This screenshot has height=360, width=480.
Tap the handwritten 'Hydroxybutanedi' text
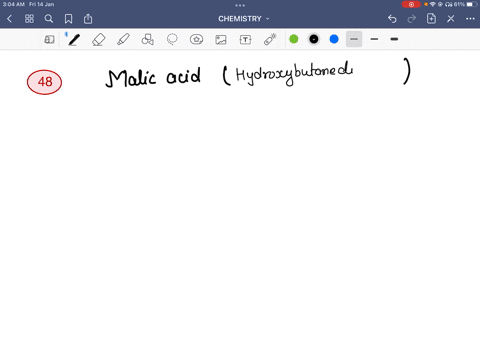(294, 74)
